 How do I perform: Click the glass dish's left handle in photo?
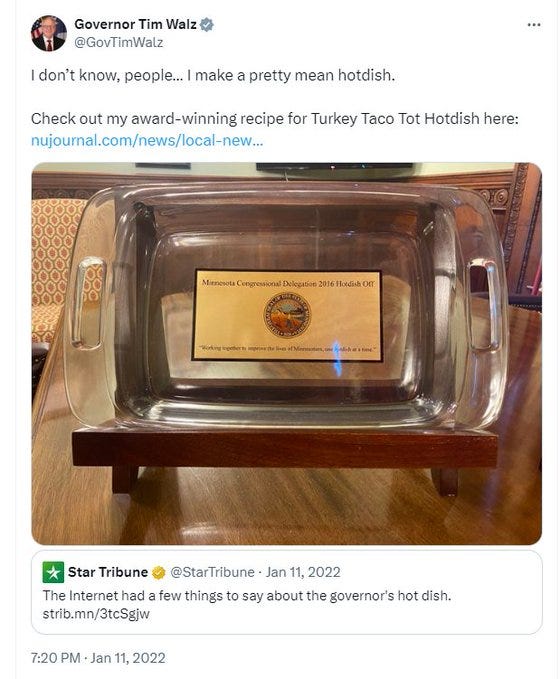click(87, 303)
